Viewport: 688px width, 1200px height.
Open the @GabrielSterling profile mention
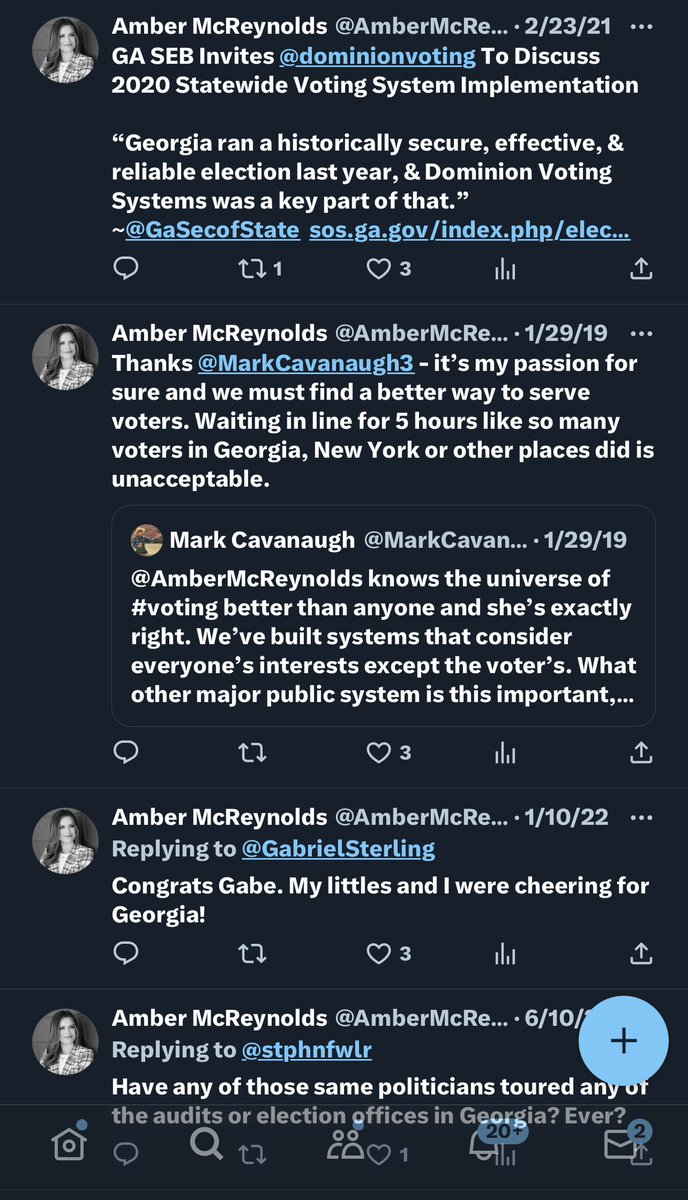click(x=338, y=849)
